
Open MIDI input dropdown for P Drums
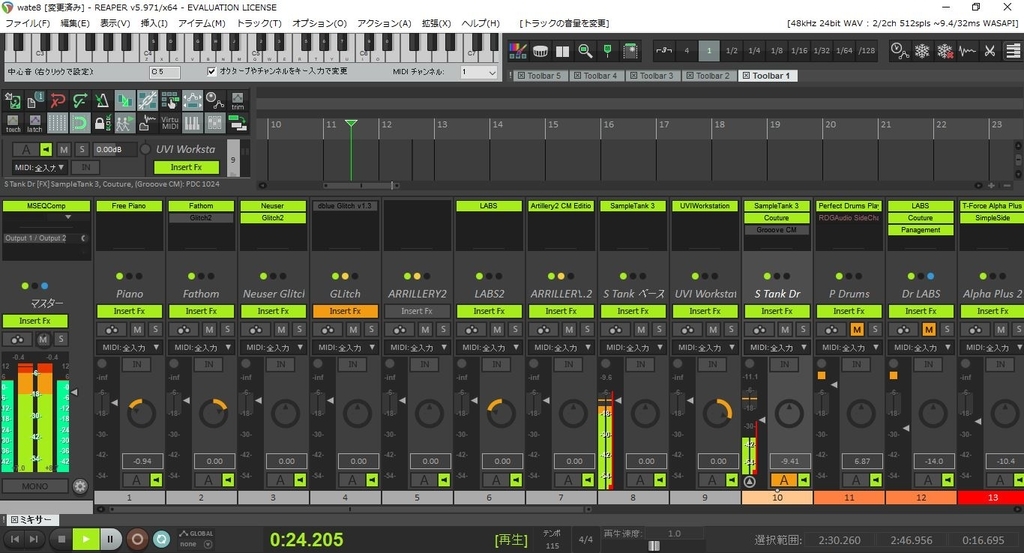849,347
